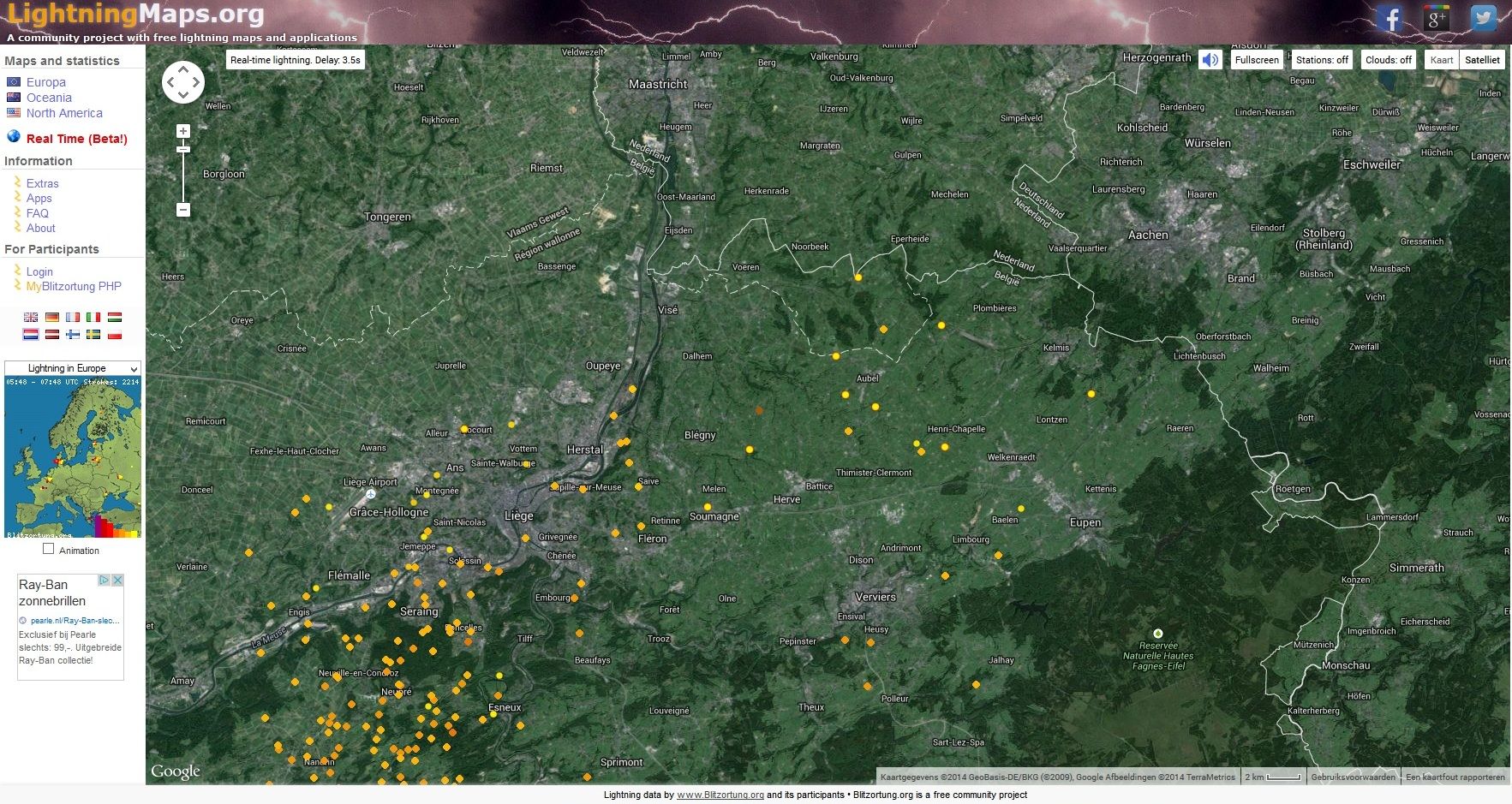The height and width of the screenshot is (804, 1512).
Task: Click the Europe lightning mini map thumbnail
Action: click(72, 457)
